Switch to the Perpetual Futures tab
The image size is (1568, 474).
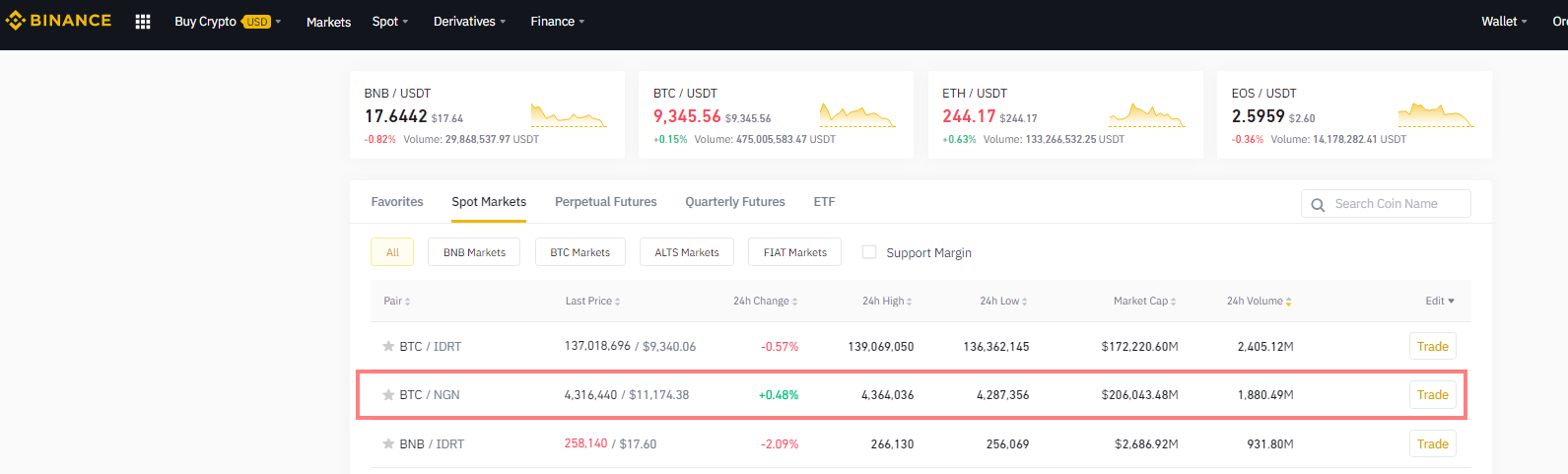coord(606,202)
